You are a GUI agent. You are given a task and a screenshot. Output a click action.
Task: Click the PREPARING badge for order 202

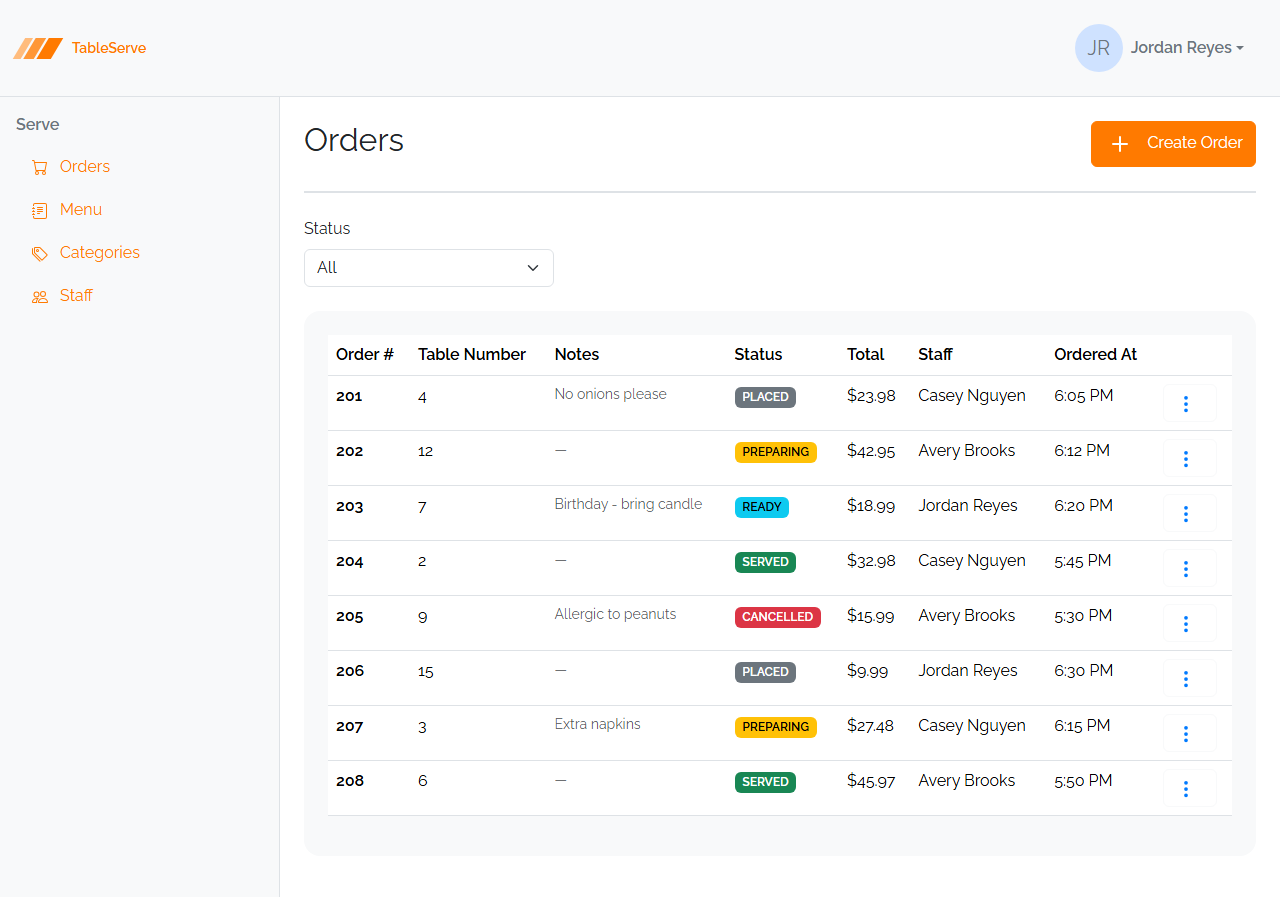(x=776, y=452)
